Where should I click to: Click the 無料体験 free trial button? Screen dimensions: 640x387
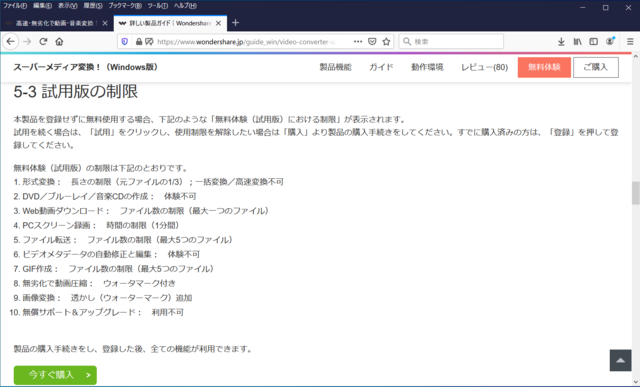click(544, 67)
